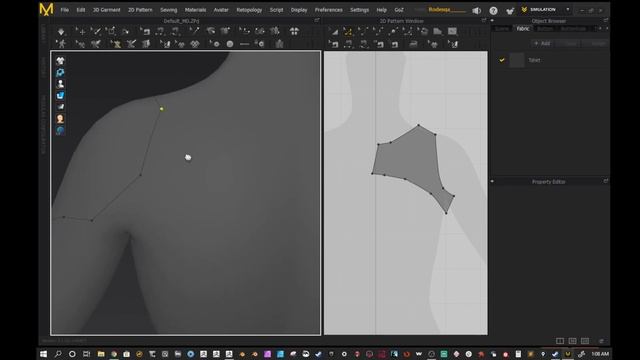Select the Tshirt fabric entry
The image size is (640, 360).
[534, 60]
